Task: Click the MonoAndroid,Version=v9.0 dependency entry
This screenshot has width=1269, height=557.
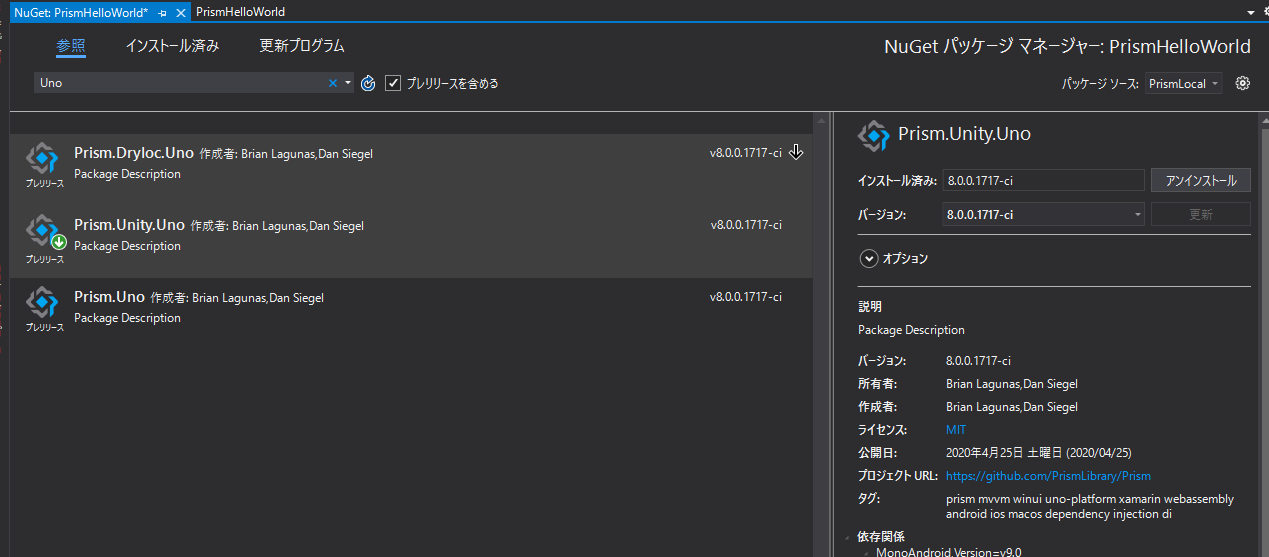Action: coord(948,551)
